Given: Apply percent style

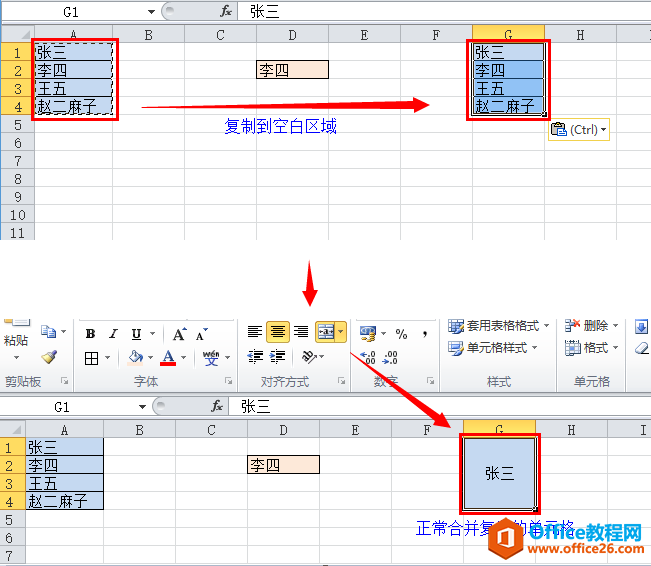Looking at the screenshot, I should point(401,333).
